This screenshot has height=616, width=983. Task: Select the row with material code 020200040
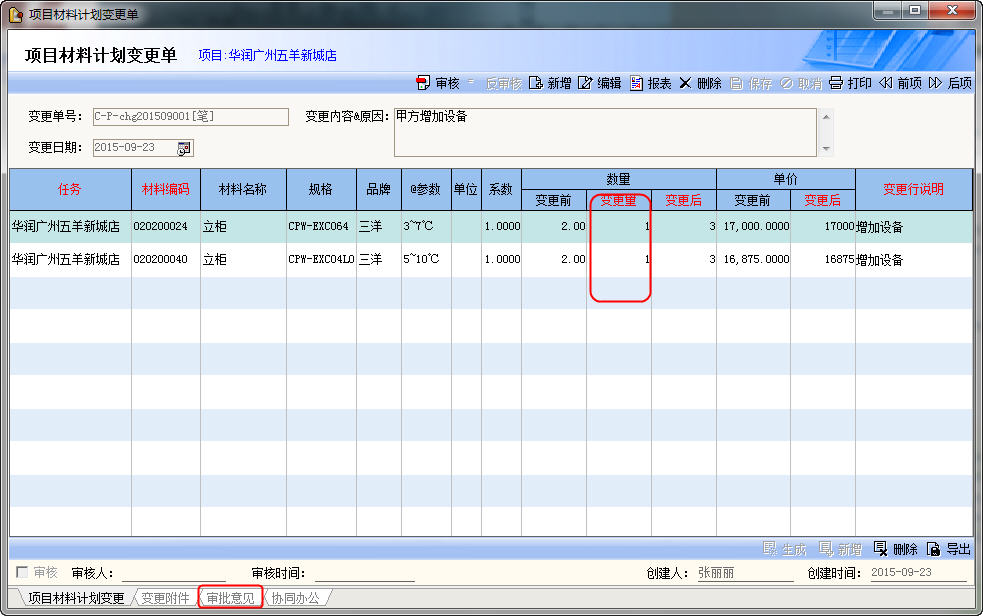coord(160,260)
